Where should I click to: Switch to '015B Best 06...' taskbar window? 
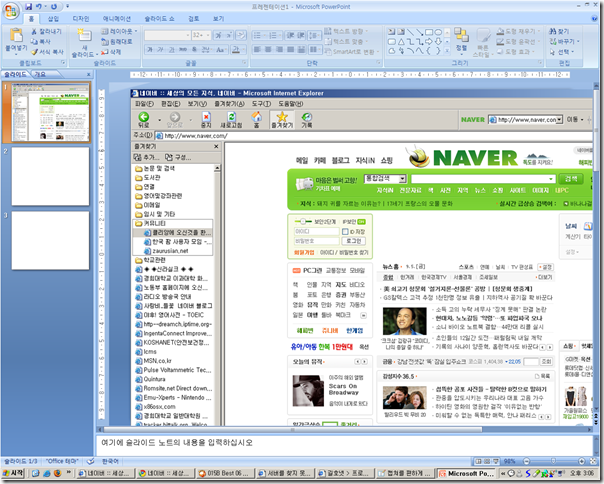(x=226, y=473)
